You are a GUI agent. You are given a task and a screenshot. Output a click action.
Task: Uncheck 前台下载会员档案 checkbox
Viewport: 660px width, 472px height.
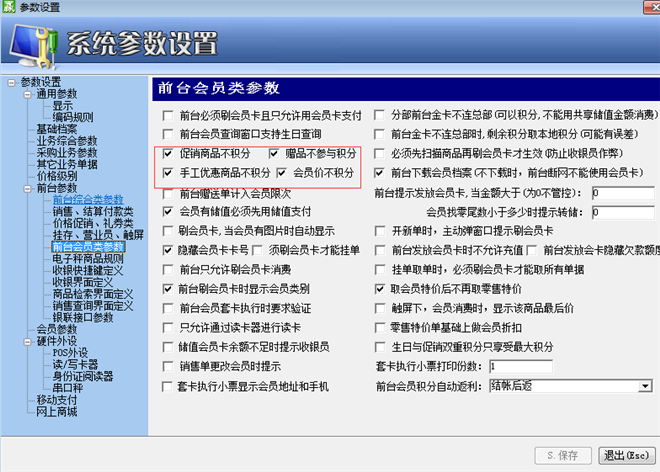379,173
